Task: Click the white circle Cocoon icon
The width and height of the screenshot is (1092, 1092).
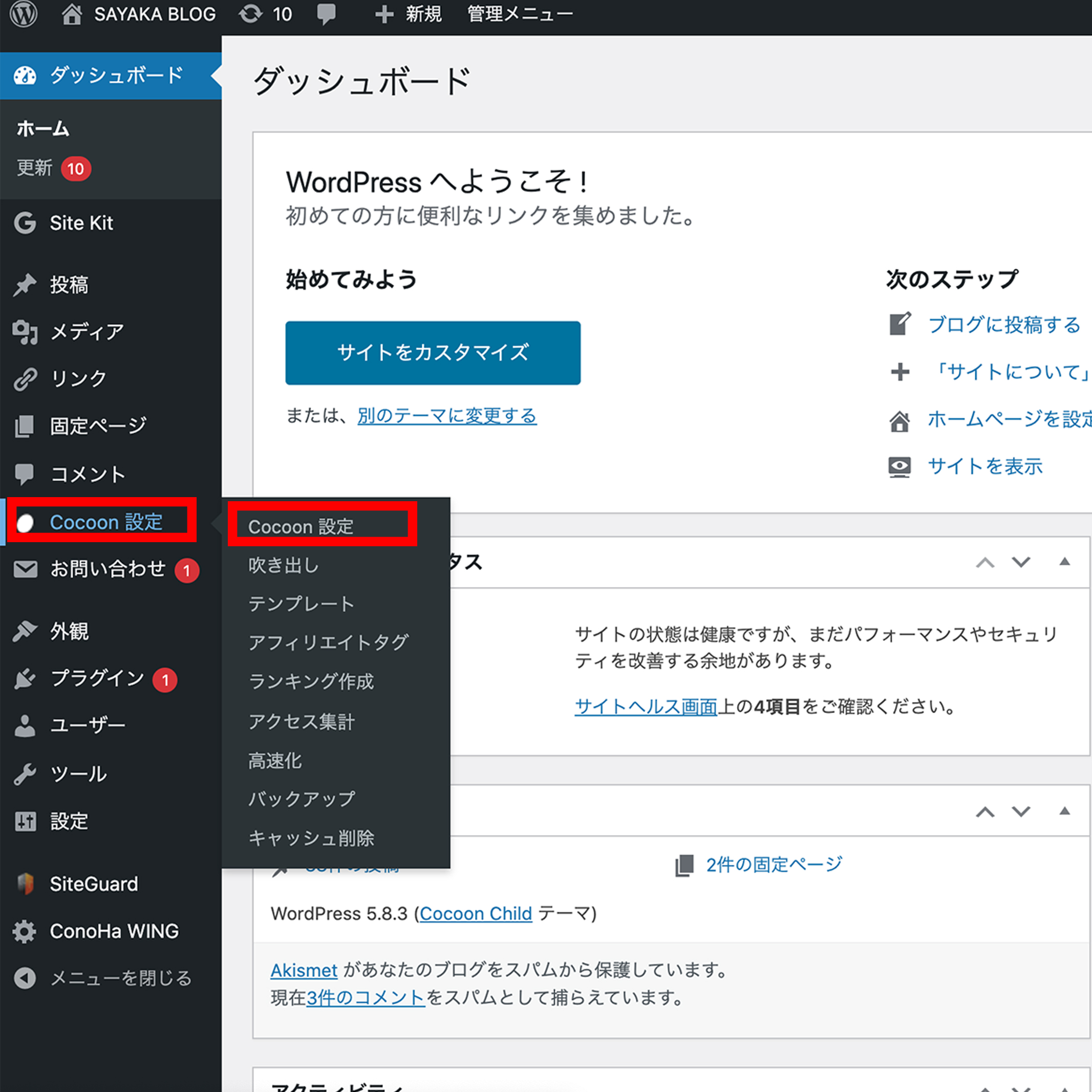Action: 25,523
